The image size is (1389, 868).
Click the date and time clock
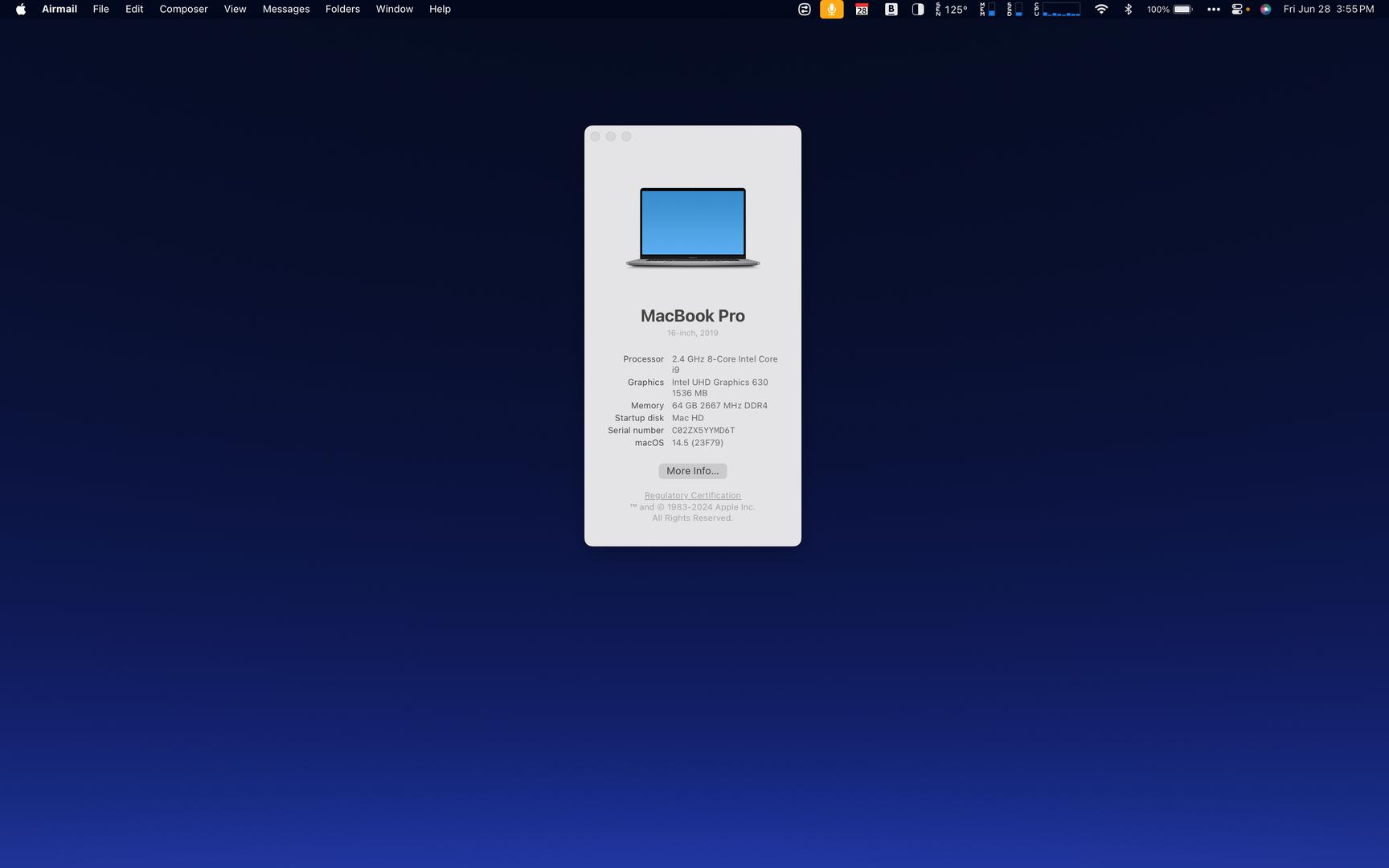[x=1329, y=9]
